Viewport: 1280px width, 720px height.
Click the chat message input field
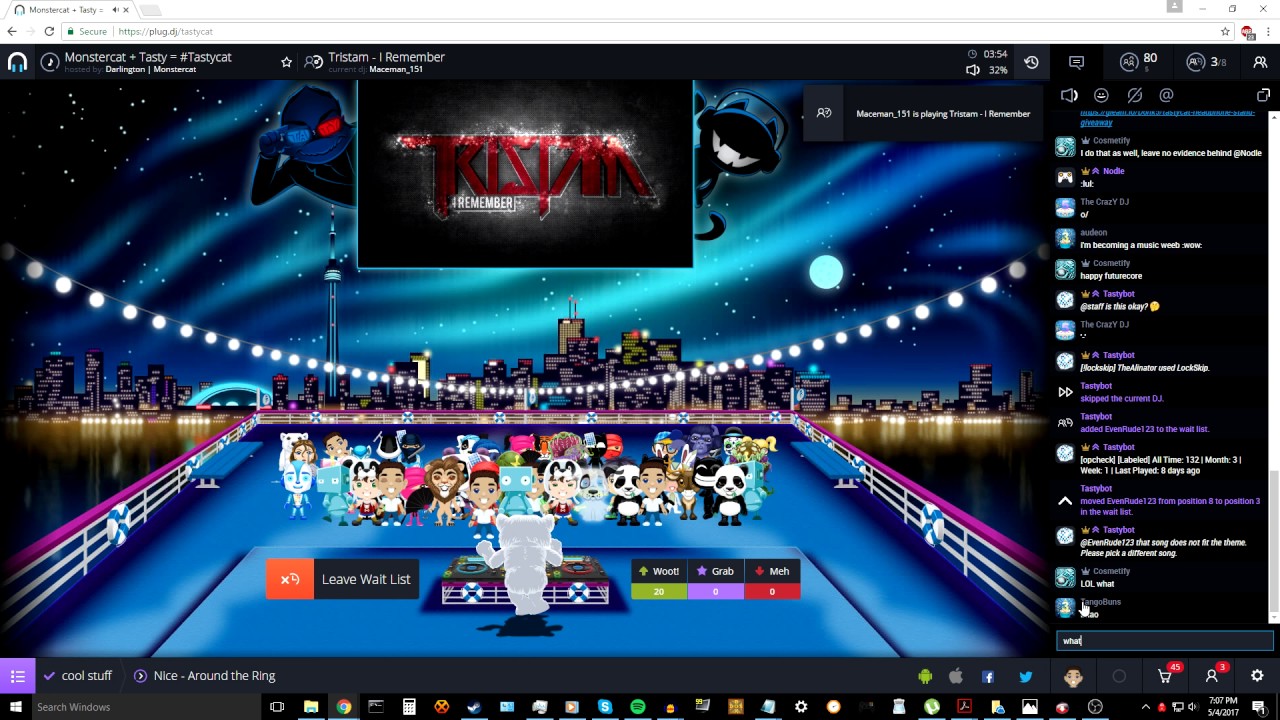[1165, 641]
